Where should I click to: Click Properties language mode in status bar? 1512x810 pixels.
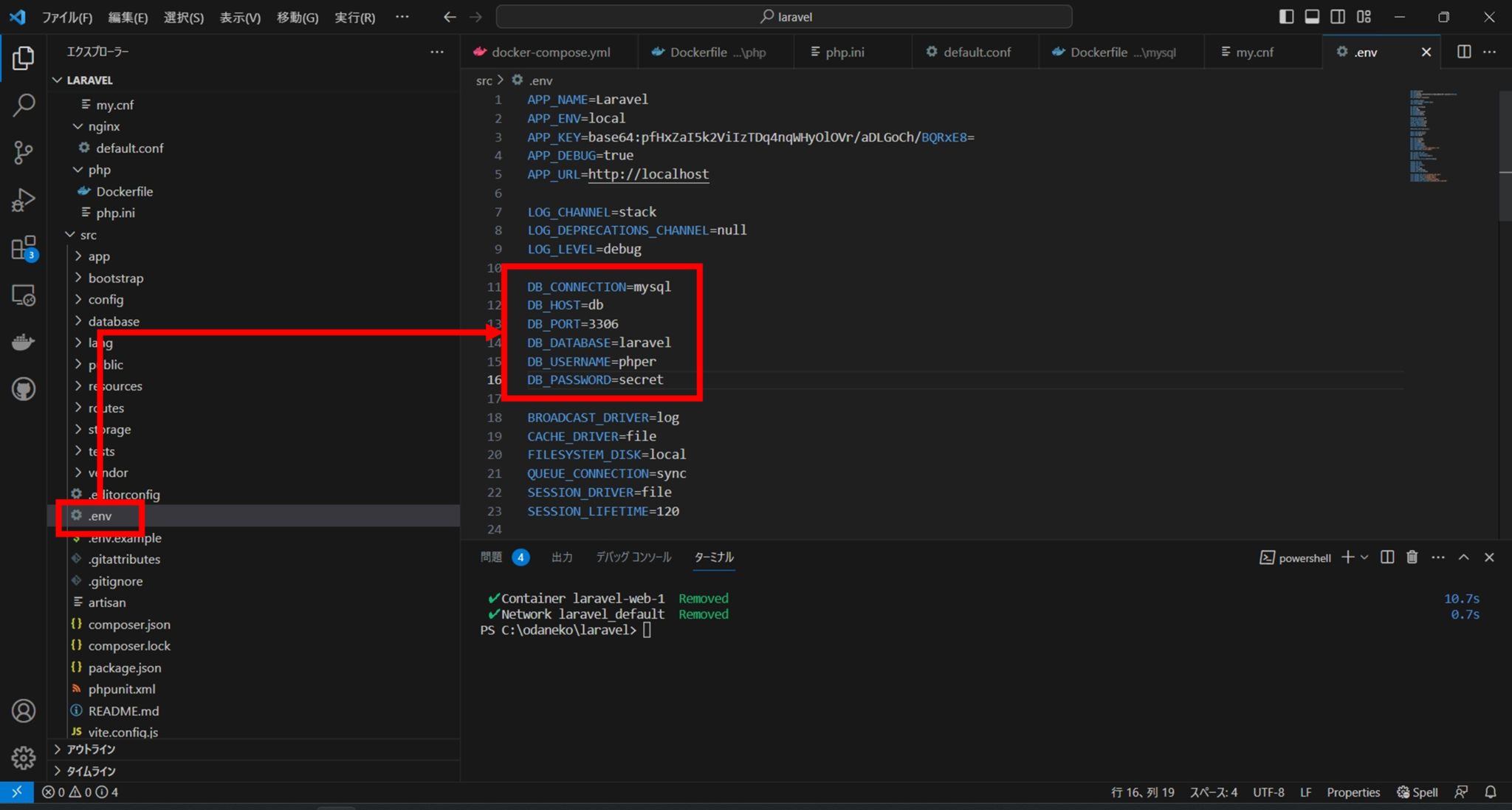[x=1353, y=792]
